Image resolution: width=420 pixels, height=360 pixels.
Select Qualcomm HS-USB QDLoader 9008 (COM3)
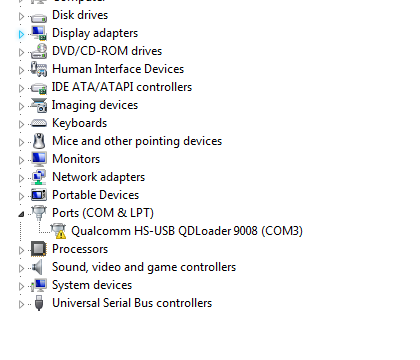[187, 231]
